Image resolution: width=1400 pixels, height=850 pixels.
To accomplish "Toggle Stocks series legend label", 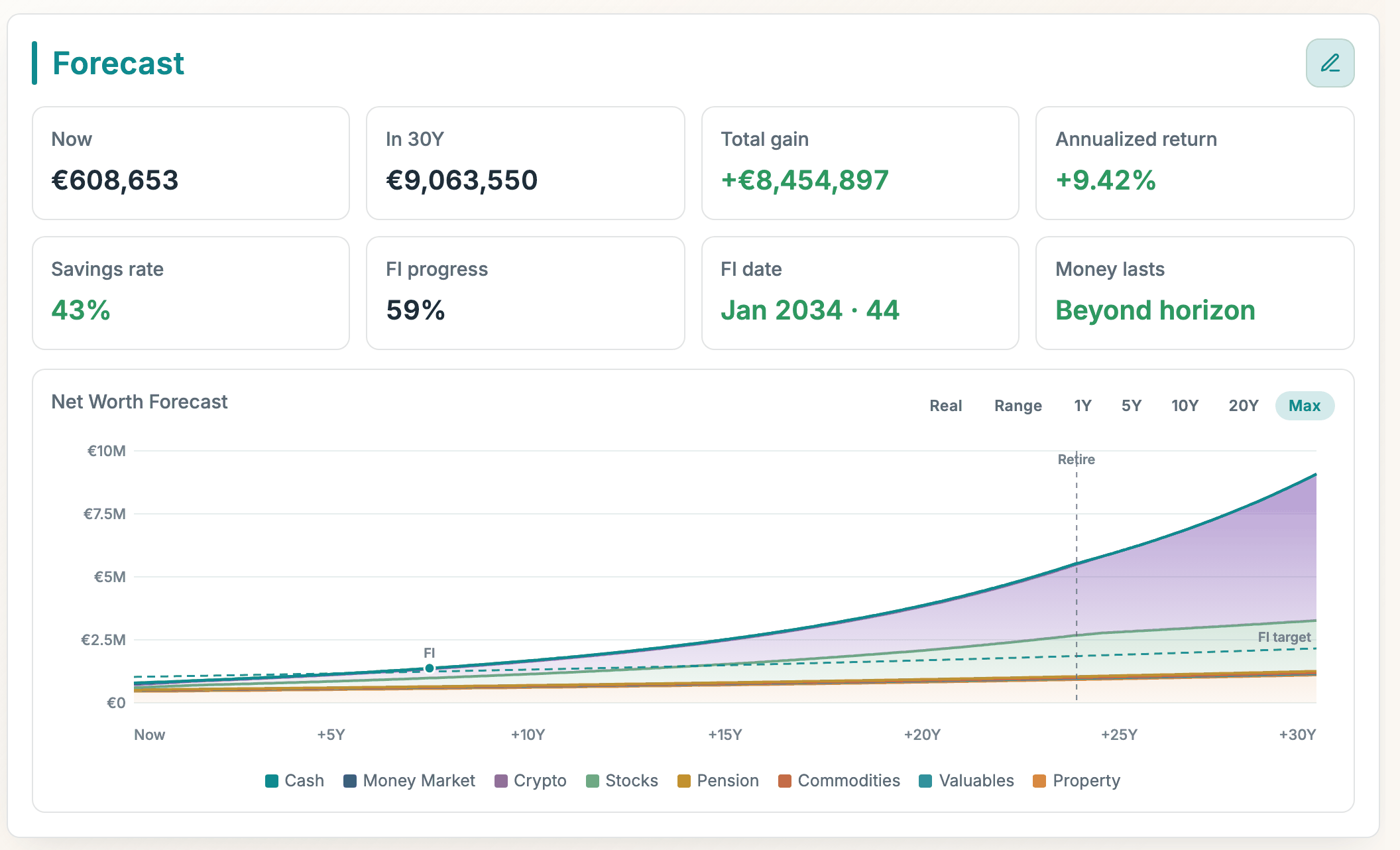I will tap(632, 781).
